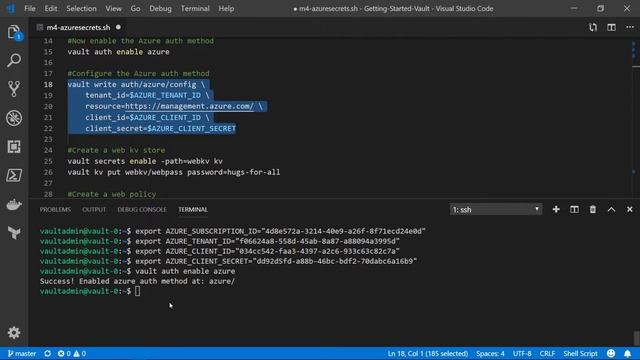Click the master branch indicator in status bar
This screenshot has width=640, height=360.
coord(22,353)
